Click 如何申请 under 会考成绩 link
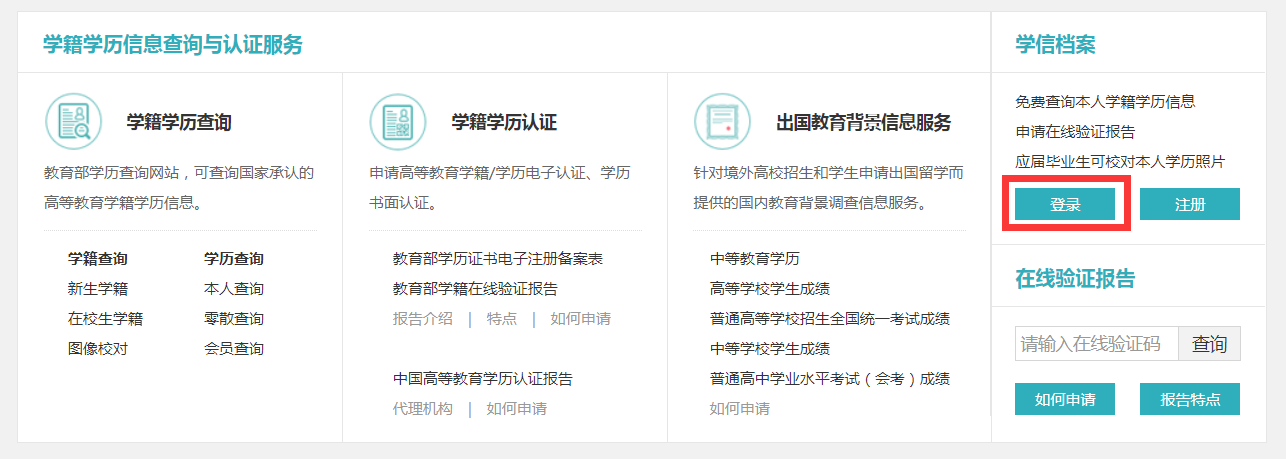This screenshot has width=1286, height=459. click(x=740, y=409)
